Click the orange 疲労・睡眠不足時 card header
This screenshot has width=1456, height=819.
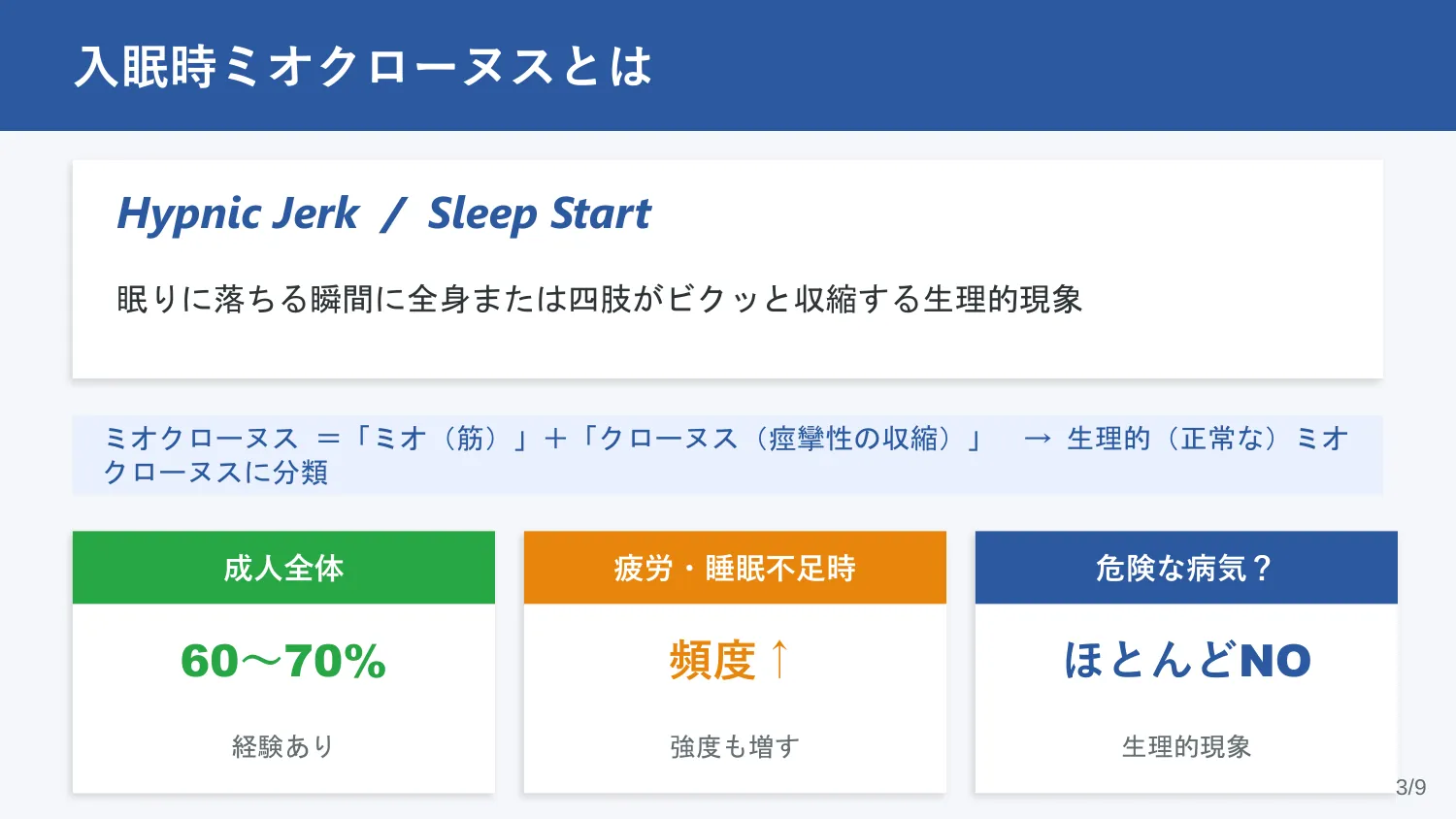pyautogui.click(x=735, y=568)
